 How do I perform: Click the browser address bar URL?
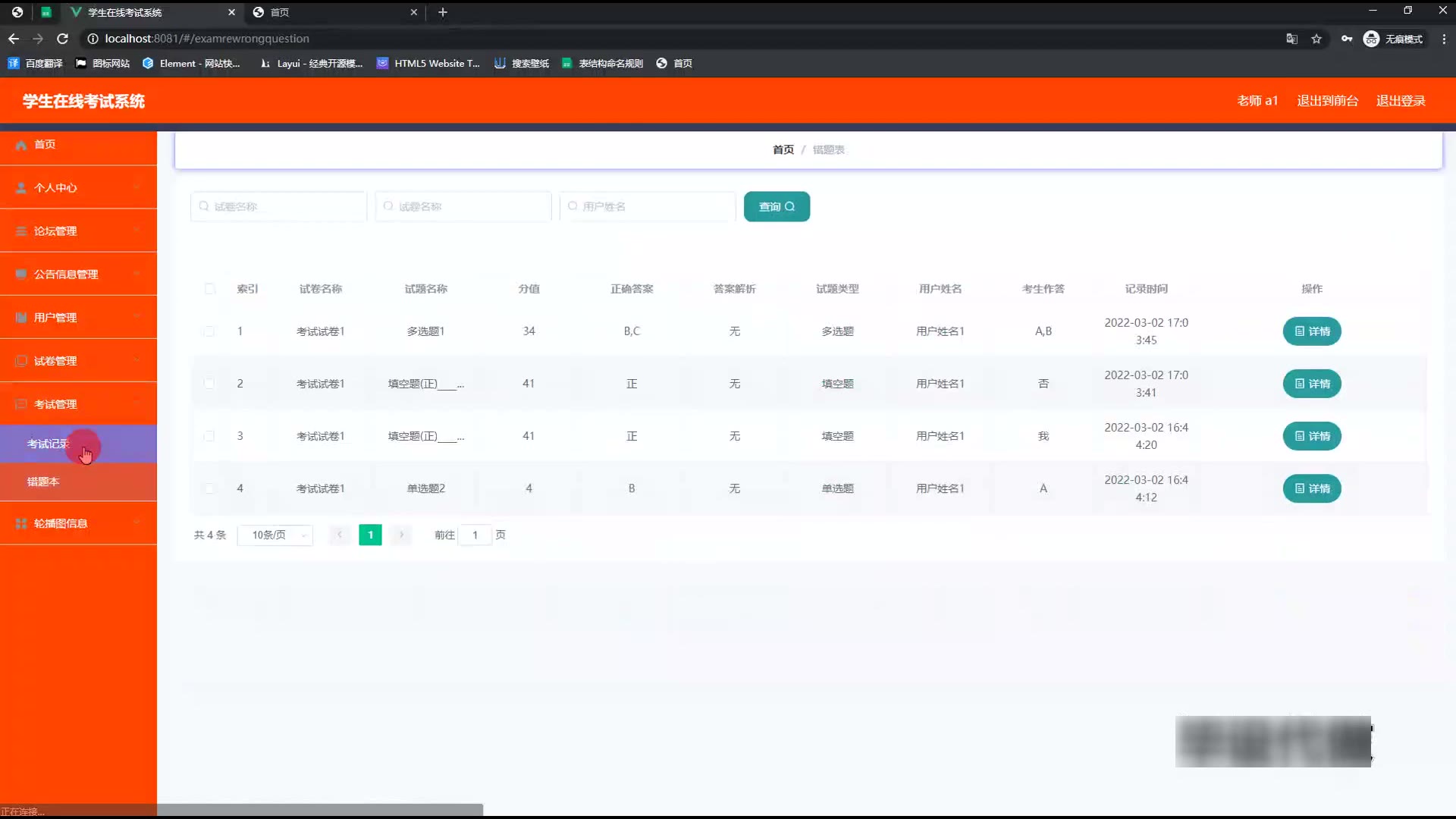point(207,39)
